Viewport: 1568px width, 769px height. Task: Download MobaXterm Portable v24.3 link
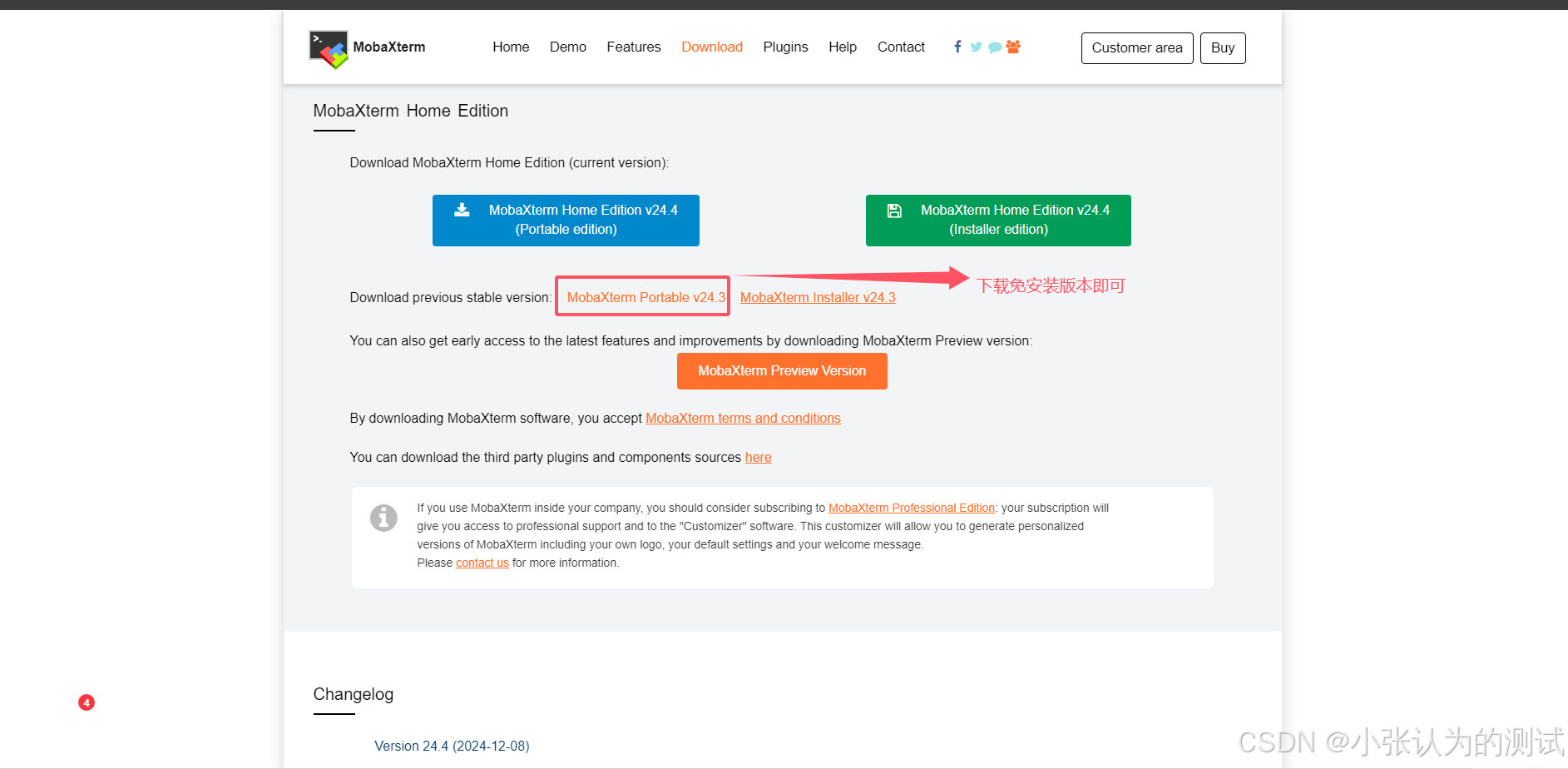(646, 297)
